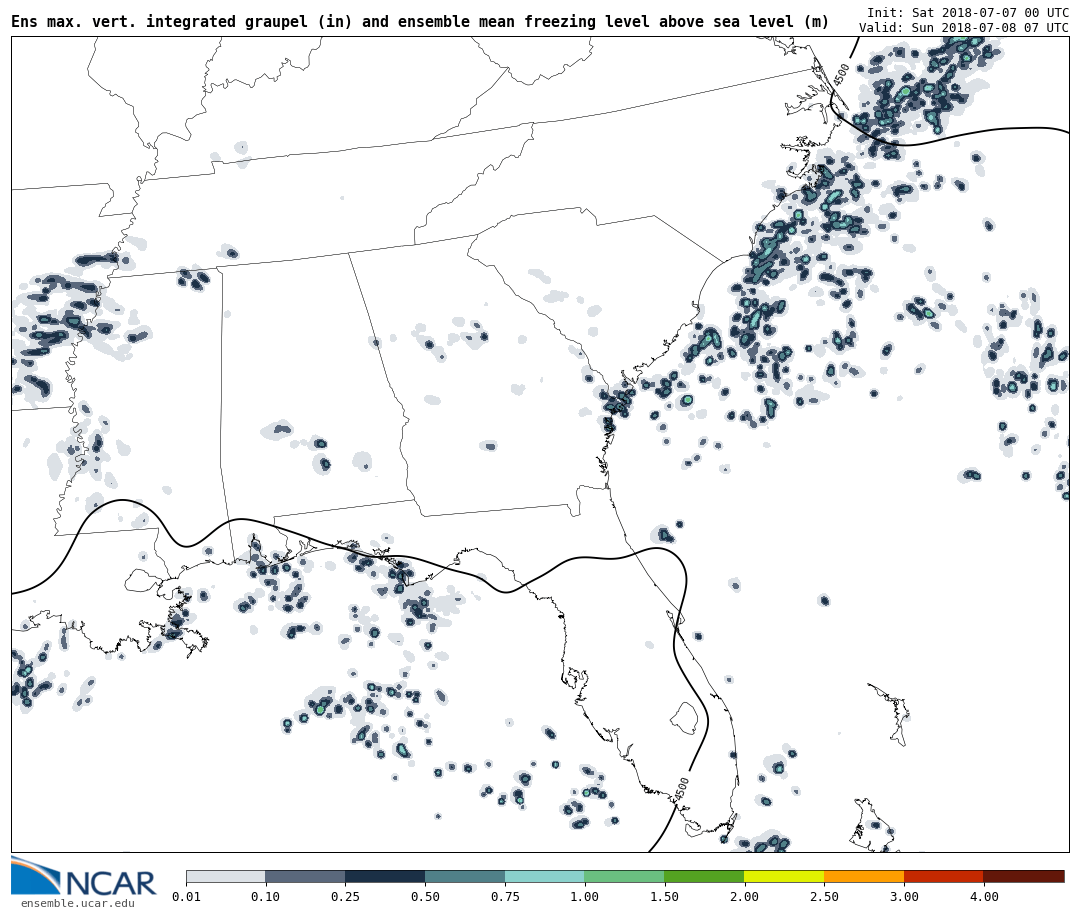Screen dimensions: 1080x915
Task: Click the 0.10 colorbar tick label
Action: [x=265, y=896]
